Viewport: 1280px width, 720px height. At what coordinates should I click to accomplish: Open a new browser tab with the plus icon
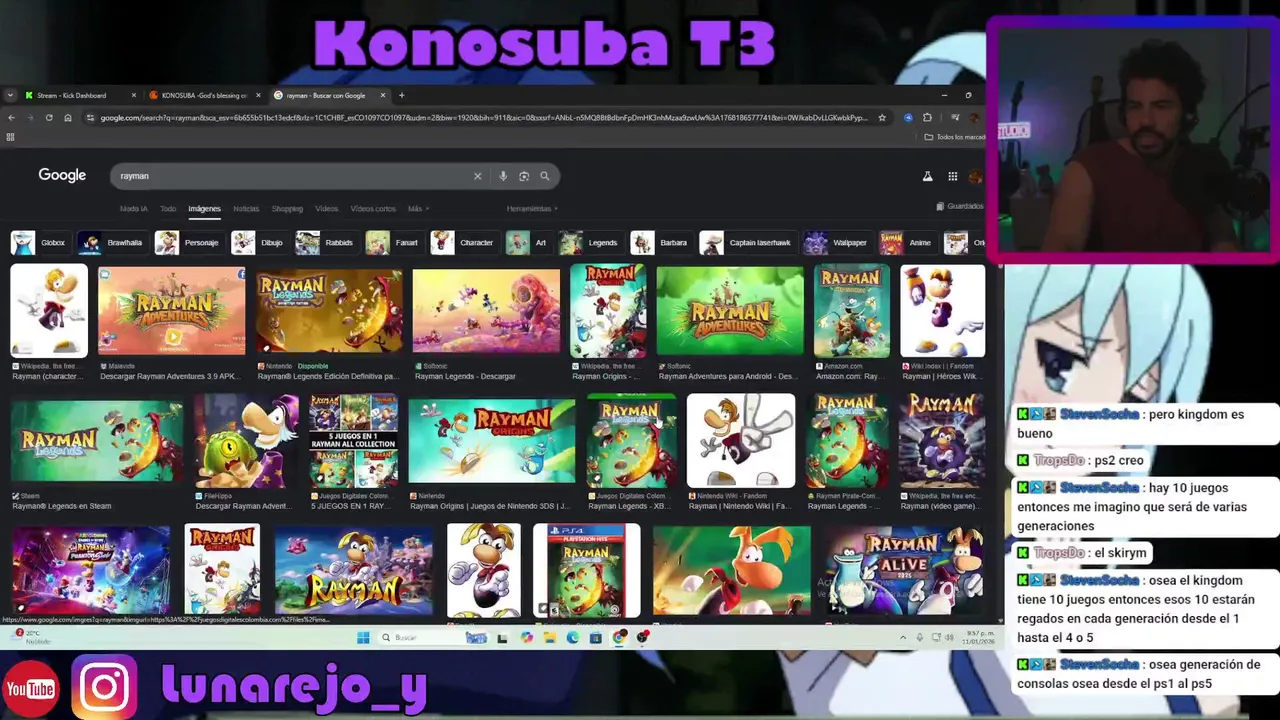coord(402,96)
